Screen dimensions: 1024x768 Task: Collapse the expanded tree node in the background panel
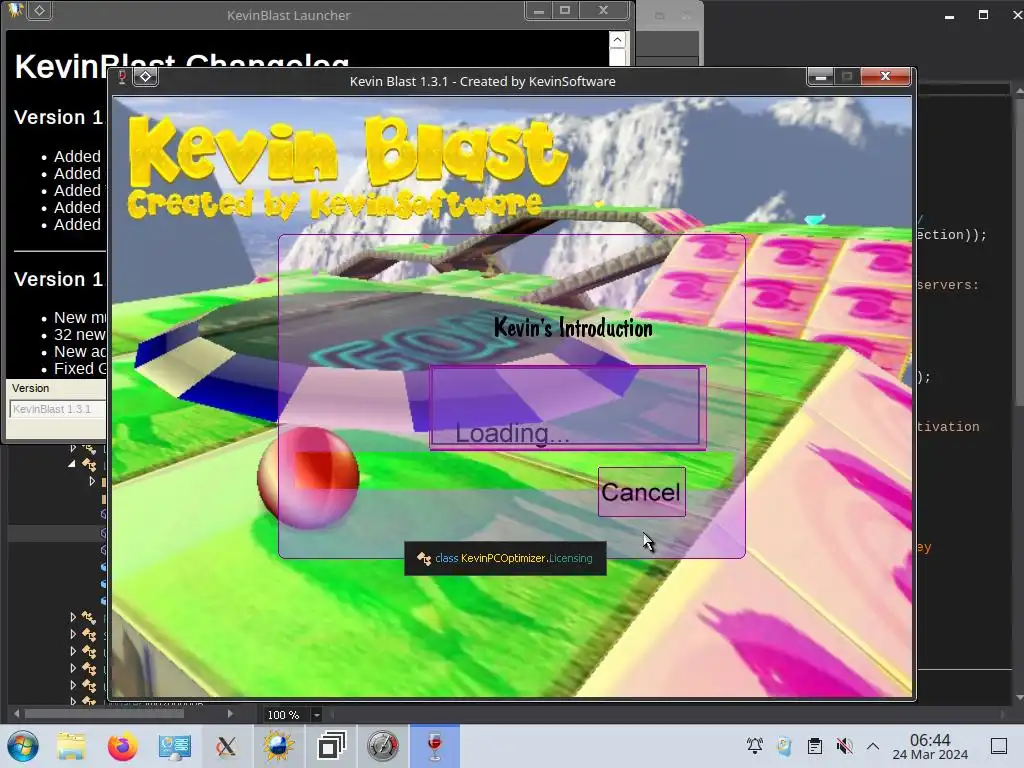pyautogui.click(x=72, y=464)
